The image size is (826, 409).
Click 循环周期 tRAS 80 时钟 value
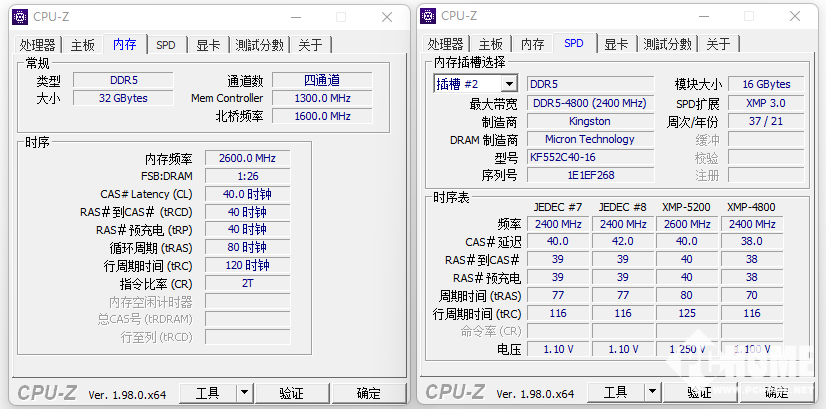[x=248, y=247]
